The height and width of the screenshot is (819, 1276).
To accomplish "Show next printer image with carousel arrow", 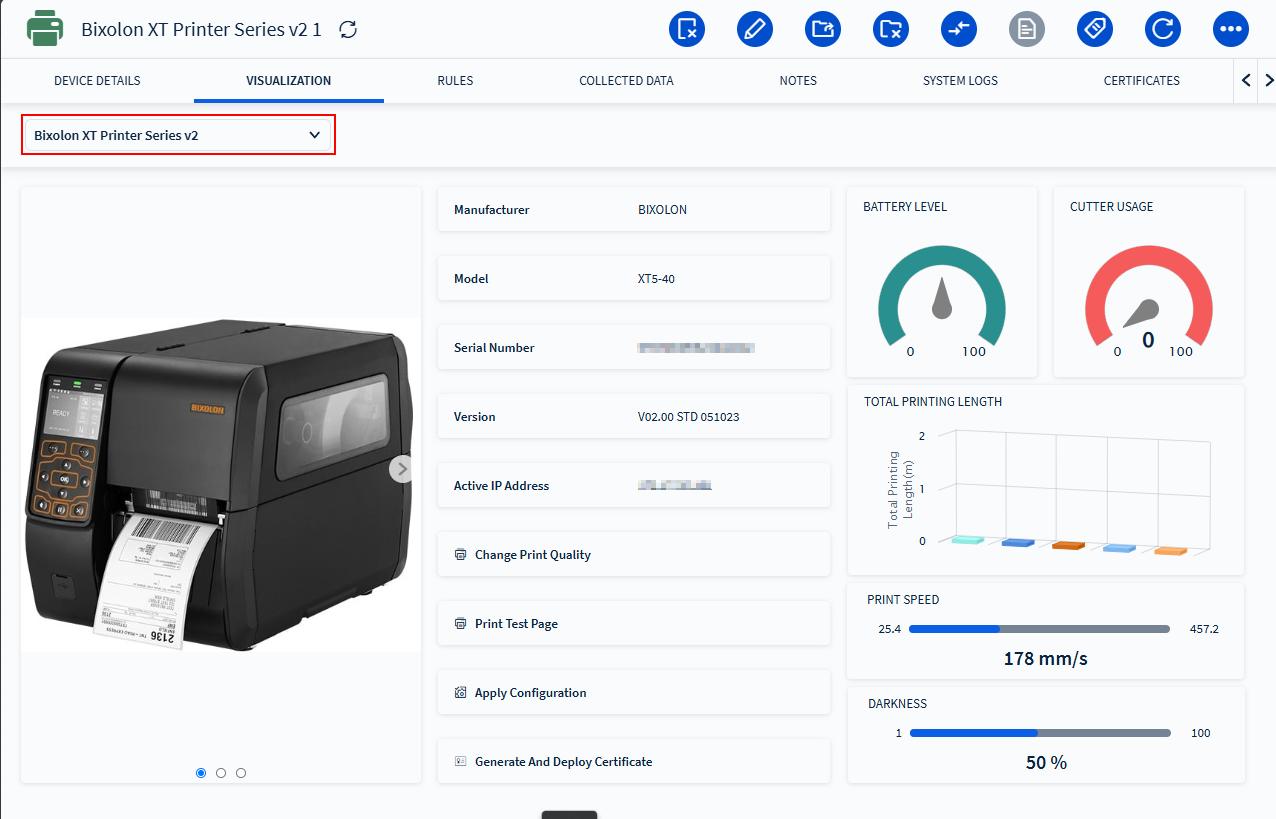I will 401,469.
